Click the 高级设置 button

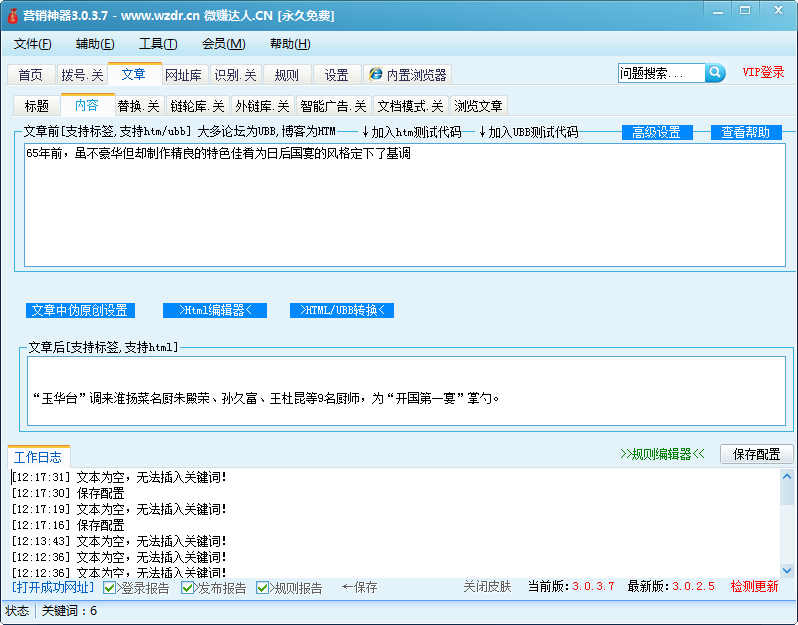pyautogui.click(x=656, y=132)
